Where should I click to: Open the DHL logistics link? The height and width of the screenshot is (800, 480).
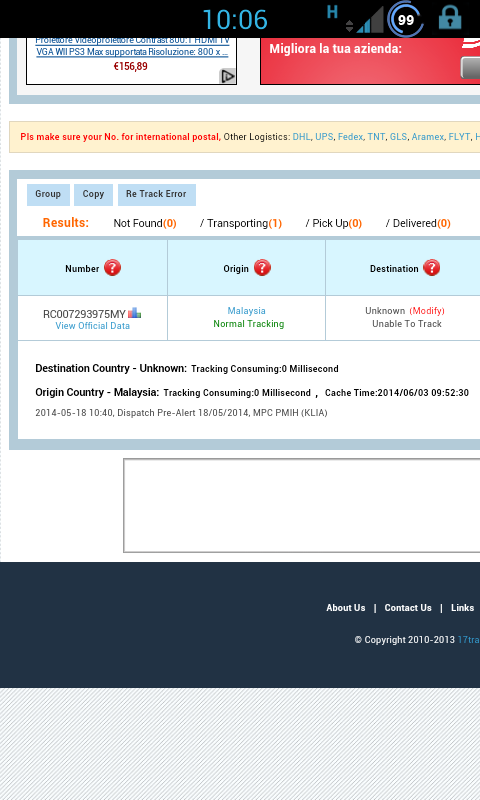(301, 137)
